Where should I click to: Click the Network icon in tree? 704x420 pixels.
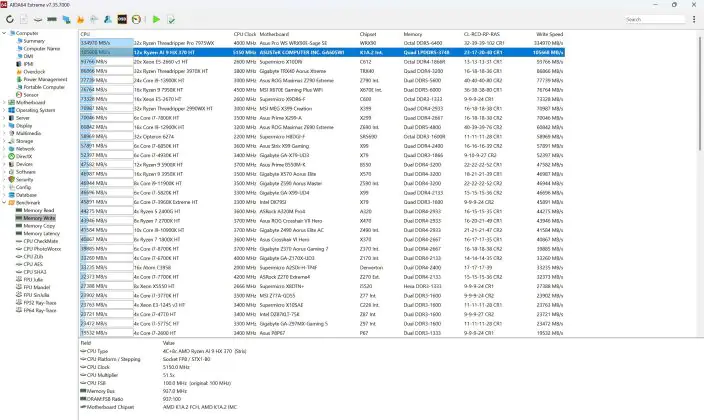[12, 149]
